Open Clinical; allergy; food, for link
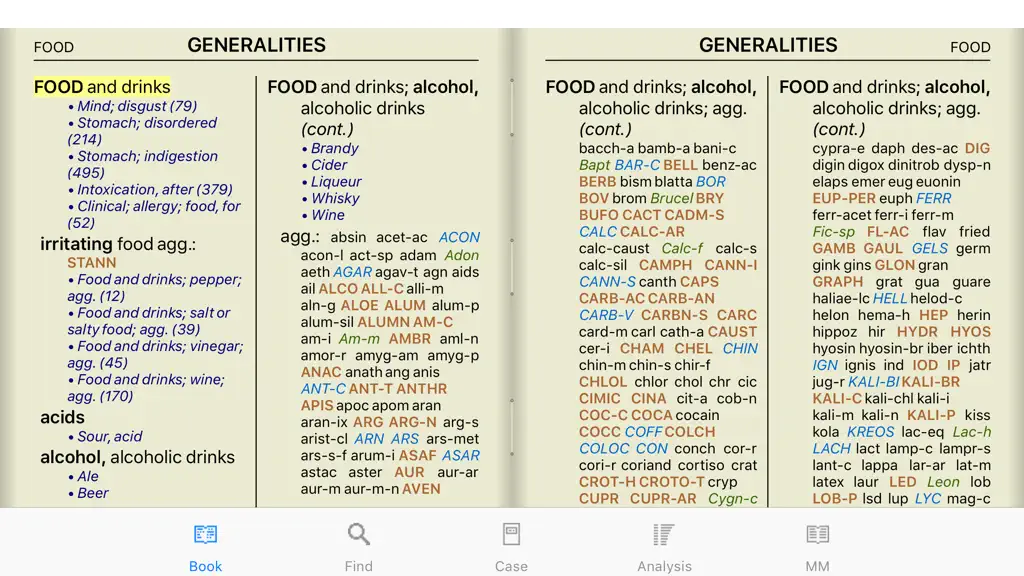This screenshot has height=576, width=1024. [x=153, y=214]
